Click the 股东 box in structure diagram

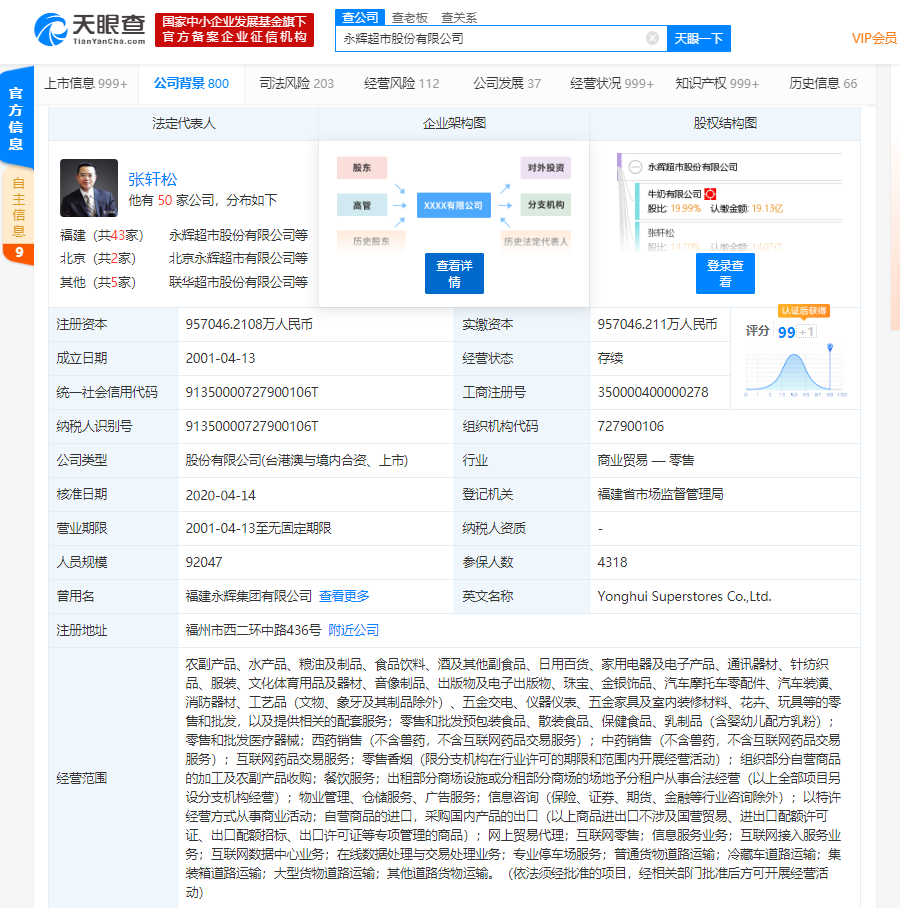point(362,167)
